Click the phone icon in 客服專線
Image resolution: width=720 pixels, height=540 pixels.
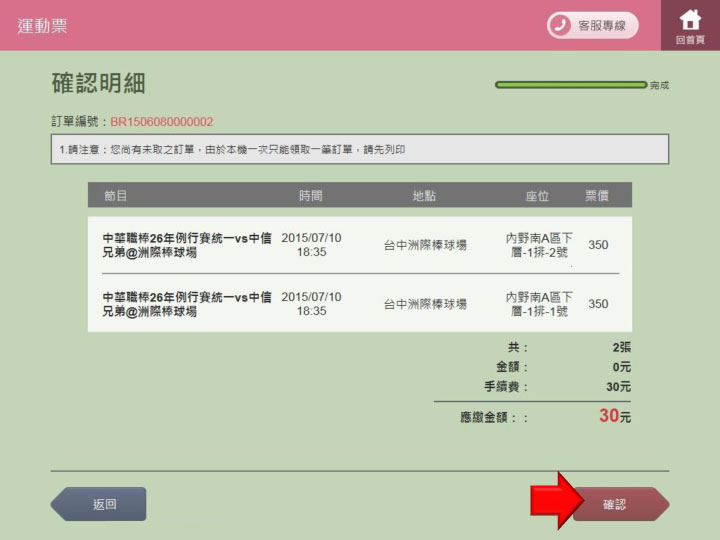tap(560, 25)
